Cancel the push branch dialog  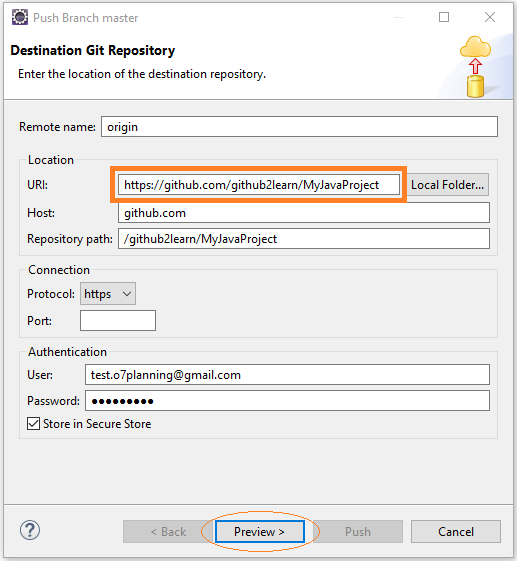click(x=455, y=532)
